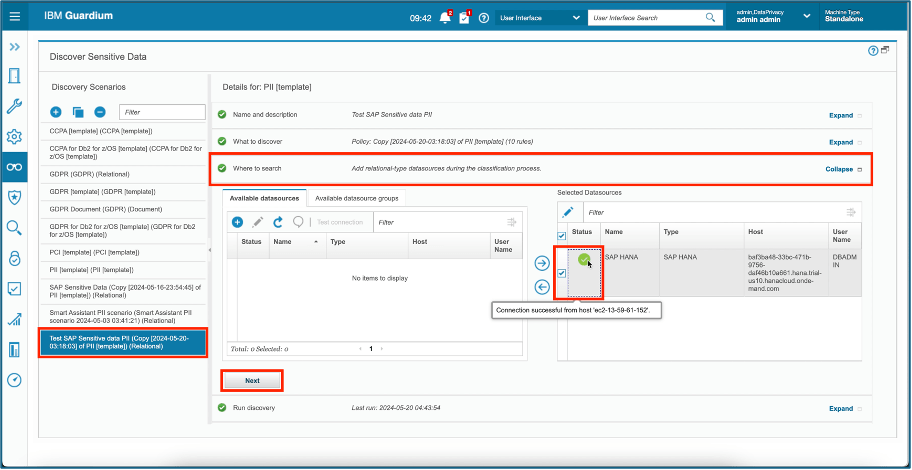The image size is (912, 470).
Task: Open the Welcome door icon in sidebar
Action: click(15, 76)
